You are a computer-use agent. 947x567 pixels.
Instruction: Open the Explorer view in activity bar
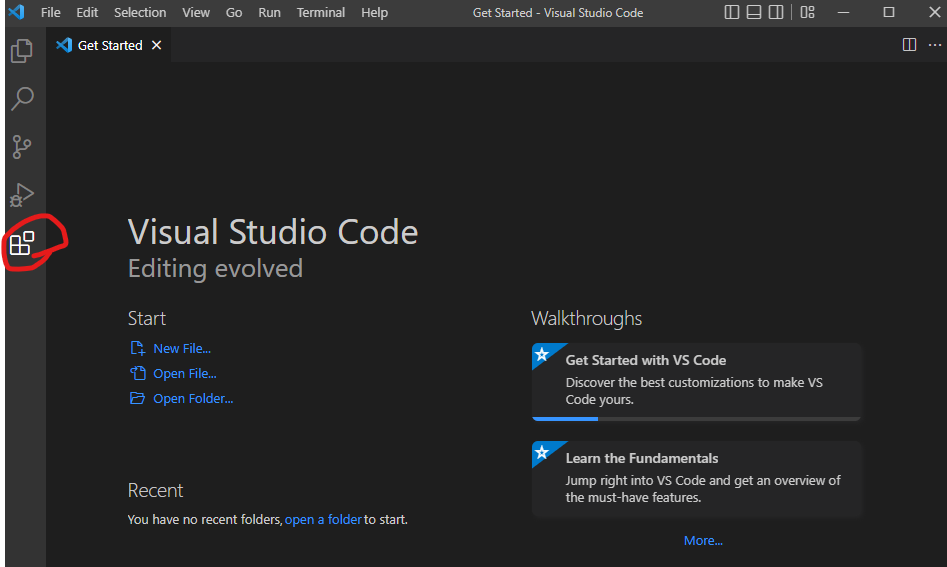[x=22, y=51]
